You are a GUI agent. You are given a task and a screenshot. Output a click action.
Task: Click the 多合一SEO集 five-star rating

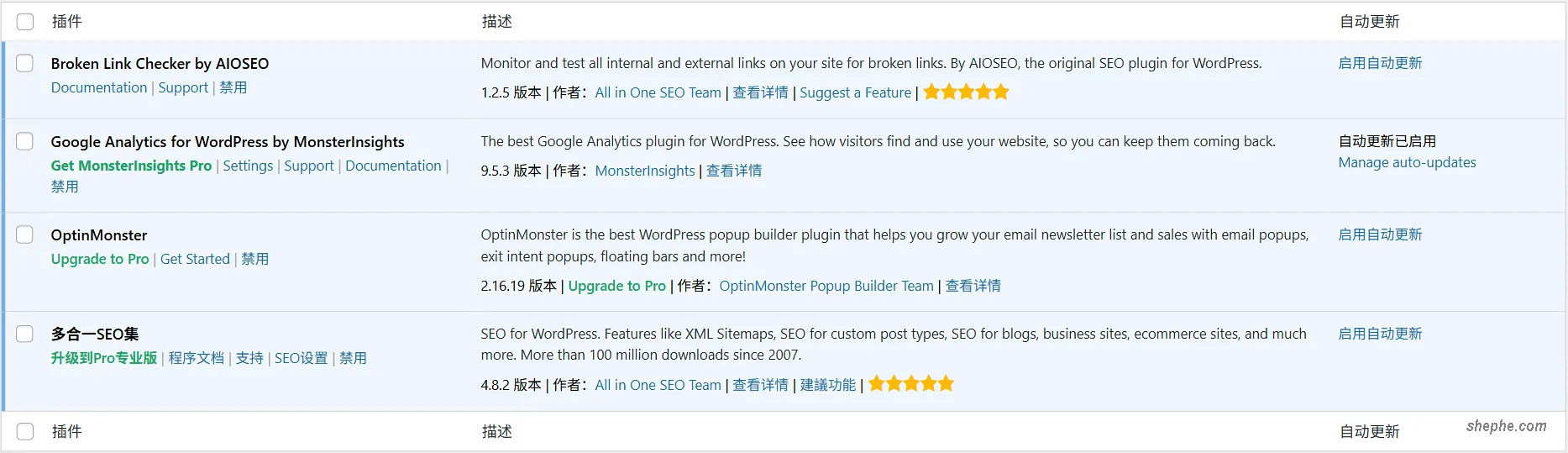[x=910, y=384]
